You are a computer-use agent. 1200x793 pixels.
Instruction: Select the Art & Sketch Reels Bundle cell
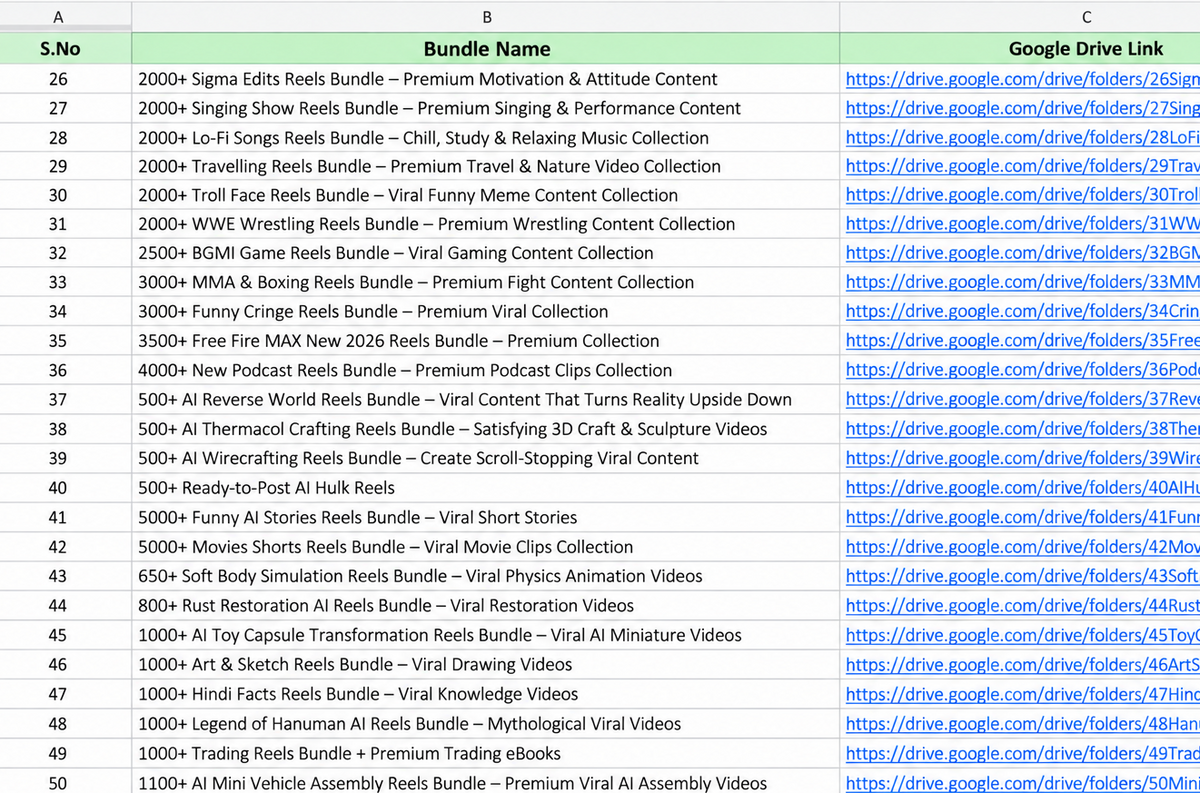pos(486,664)
